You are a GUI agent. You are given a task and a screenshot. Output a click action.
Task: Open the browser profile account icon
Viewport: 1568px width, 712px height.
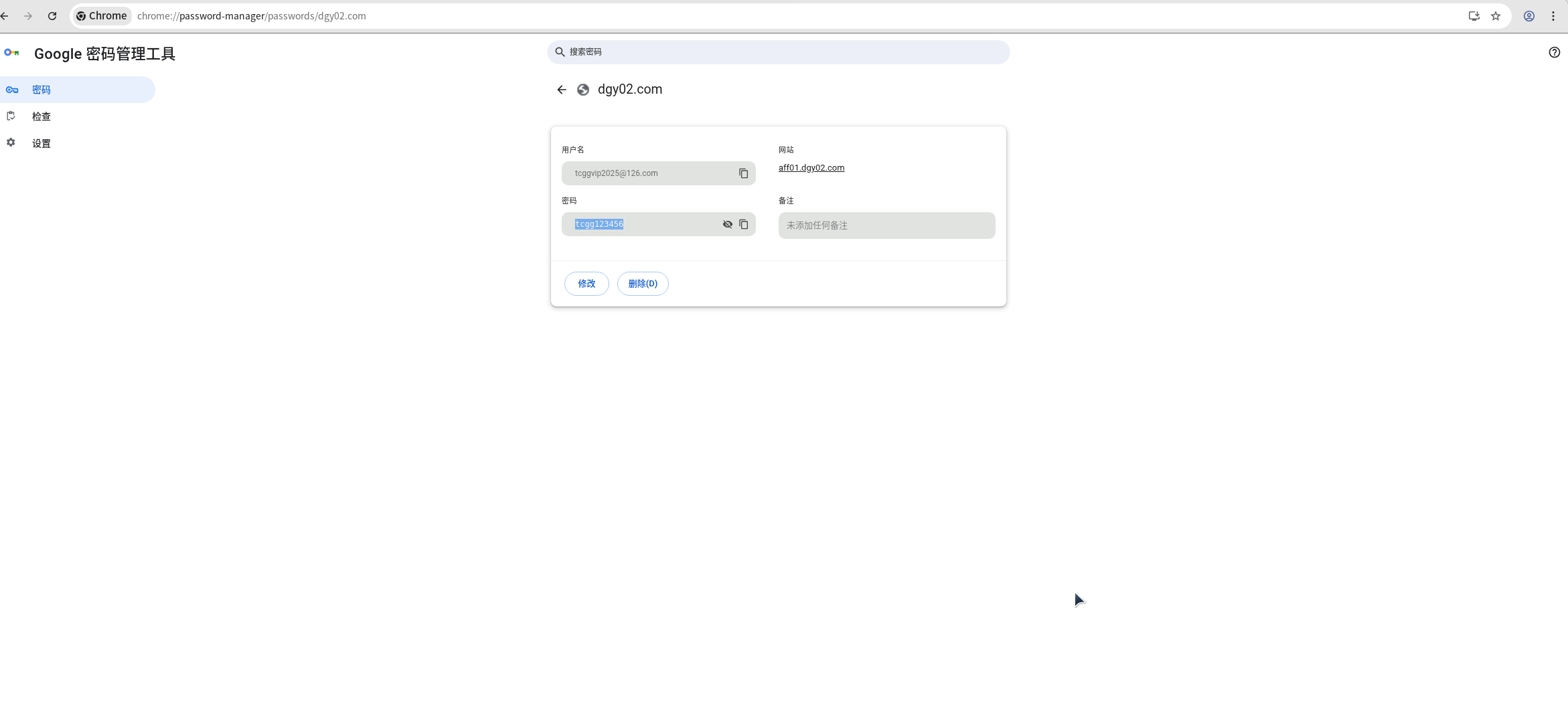click(1528, 15)
